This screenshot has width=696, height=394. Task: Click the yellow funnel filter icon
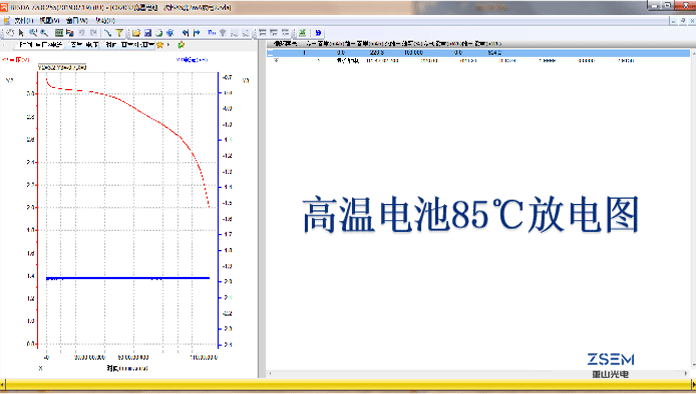(x=119, y=33)
